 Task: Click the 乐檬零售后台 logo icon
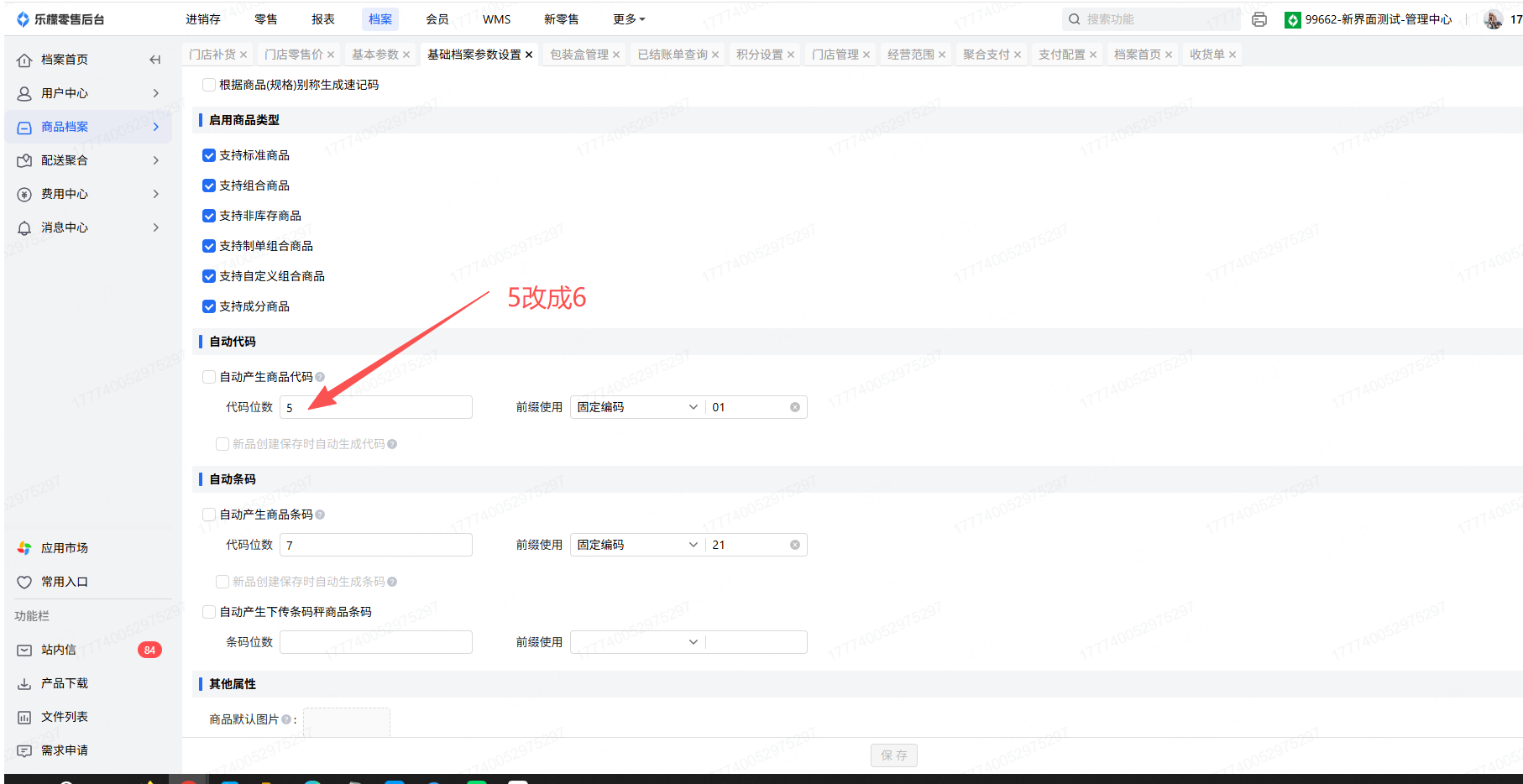[x=23, y=19]
